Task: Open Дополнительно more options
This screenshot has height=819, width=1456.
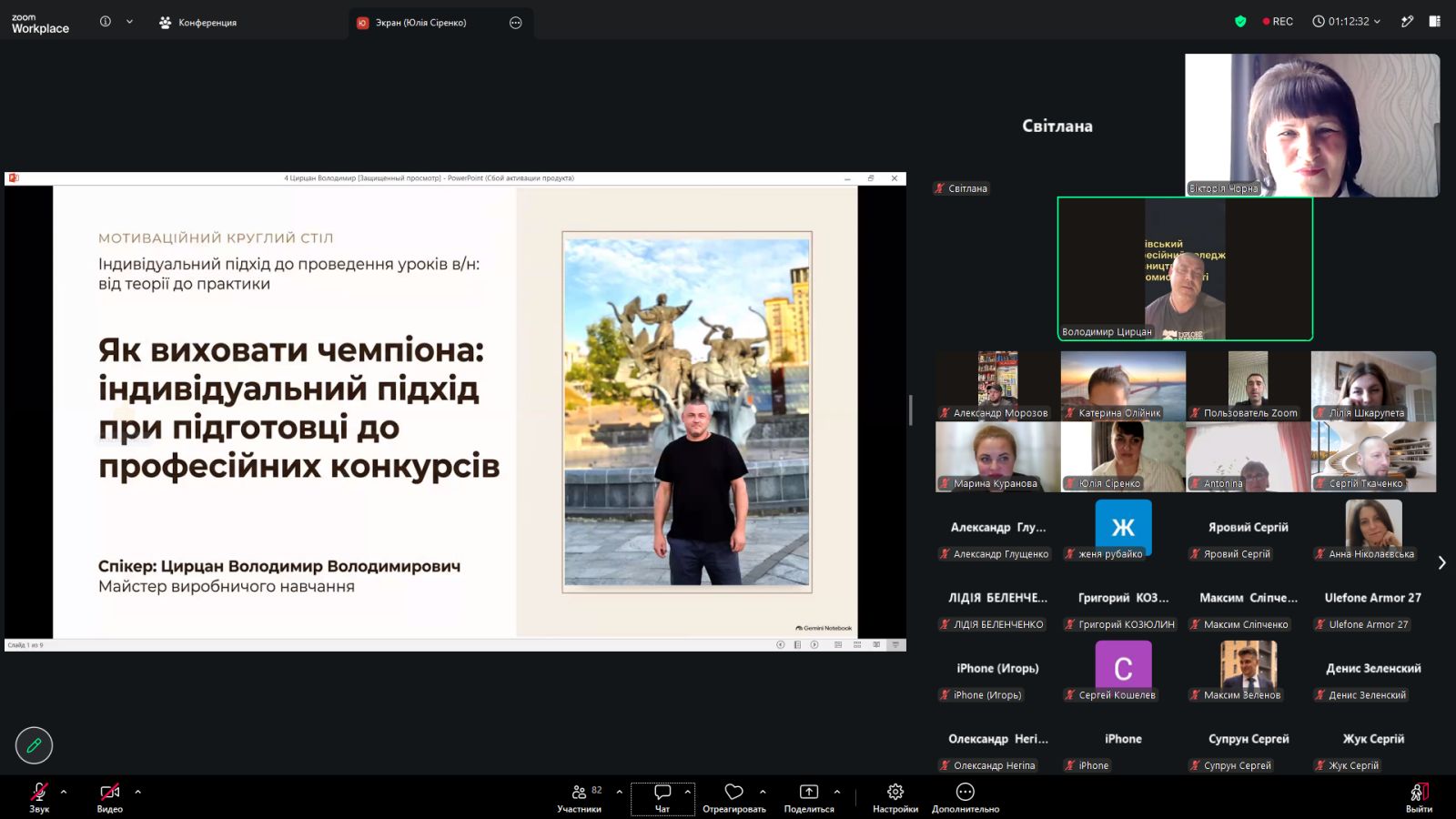Action: click(966, 797)
